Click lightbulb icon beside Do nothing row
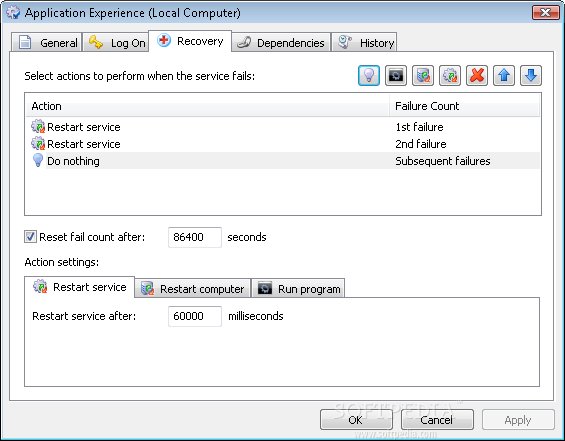Screen dimensions: 565x441 click(38, 160)
